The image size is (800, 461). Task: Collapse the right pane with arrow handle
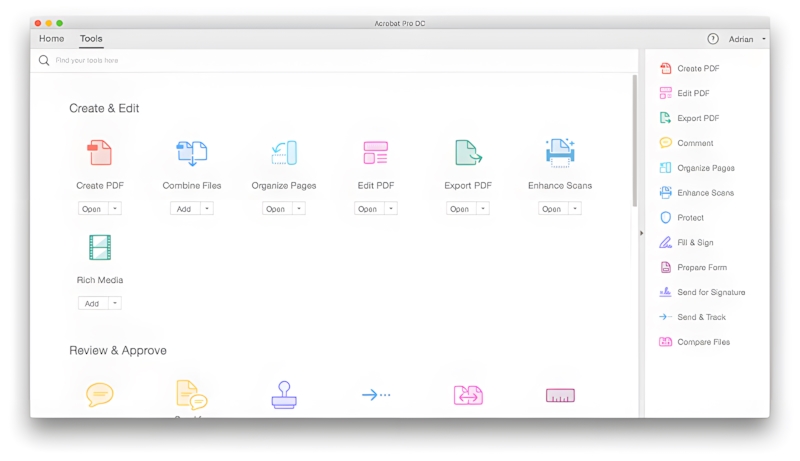click(641, 233)
